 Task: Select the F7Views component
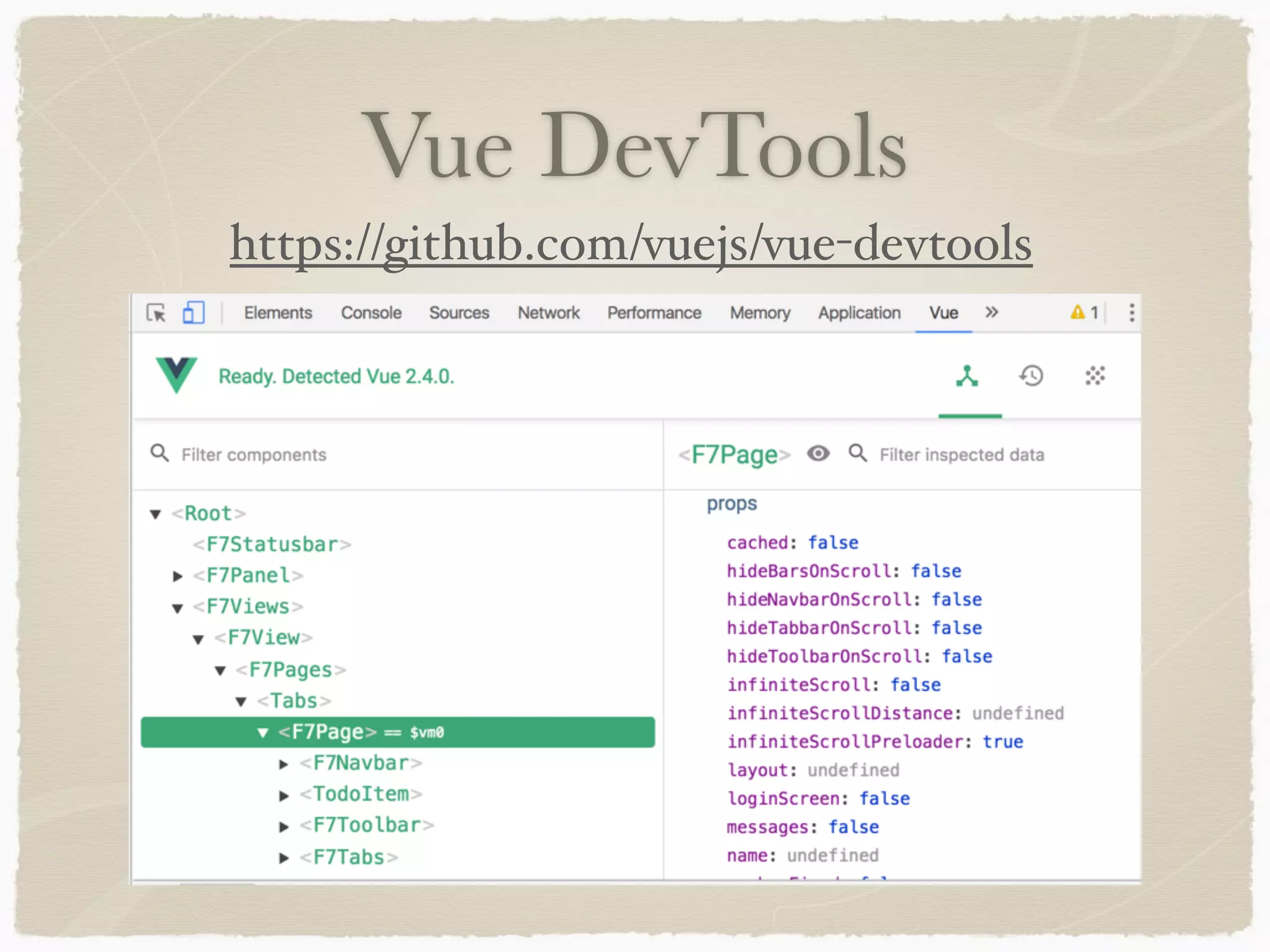point(248,606)
